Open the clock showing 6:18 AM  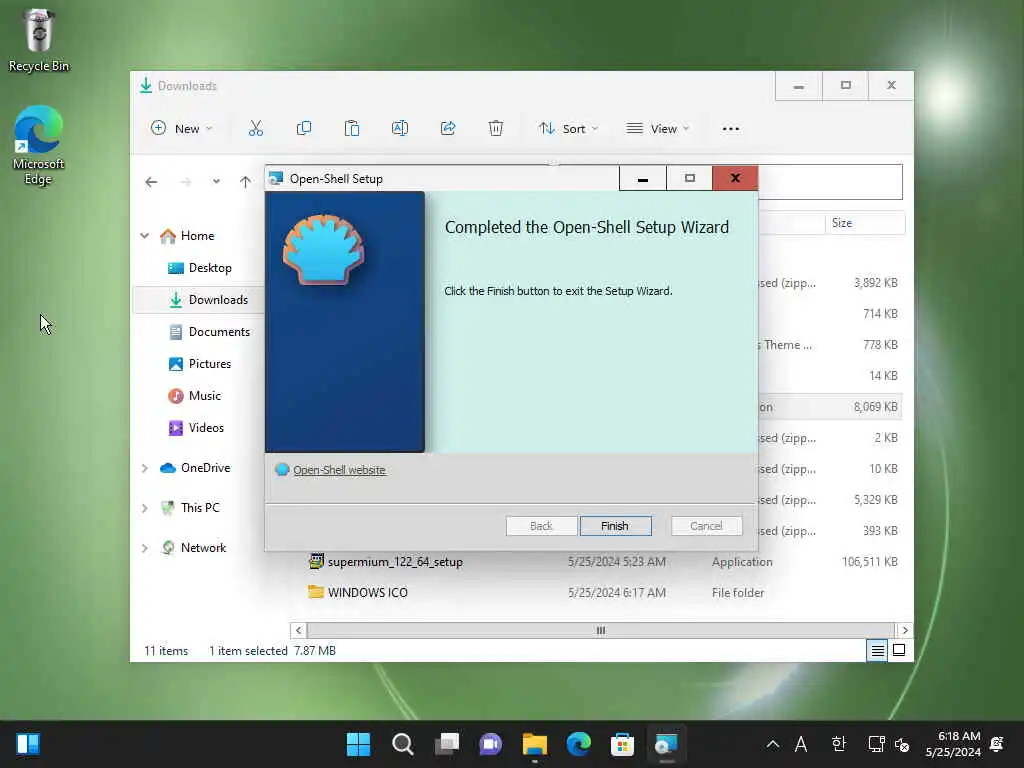[953, 744]
